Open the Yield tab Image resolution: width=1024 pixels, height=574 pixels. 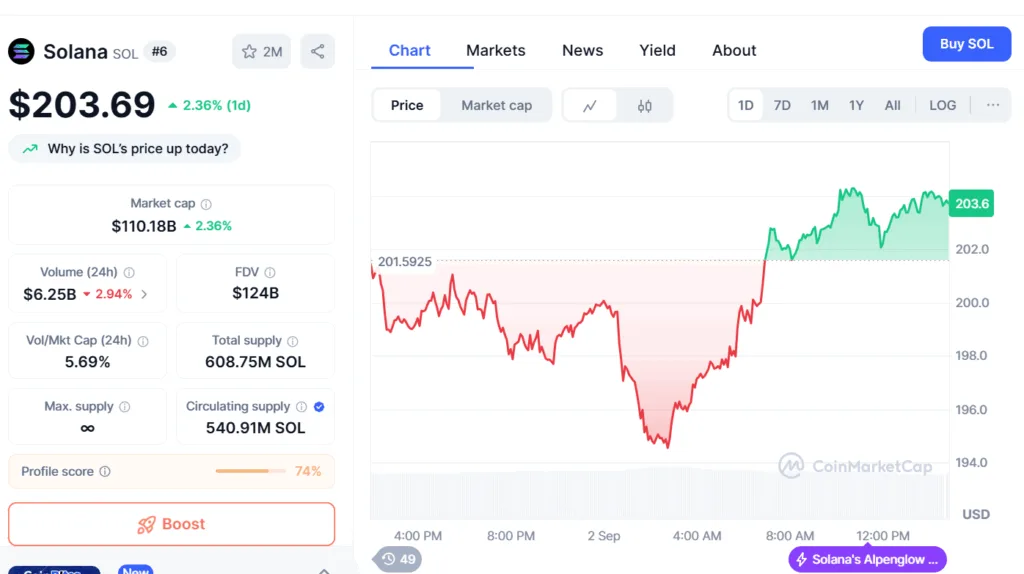(x=657, y=50)
